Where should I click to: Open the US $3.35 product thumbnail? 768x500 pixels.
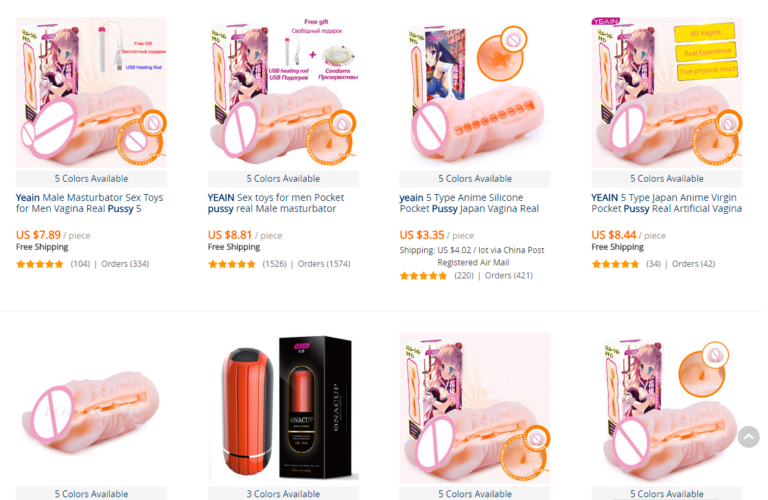475,93
